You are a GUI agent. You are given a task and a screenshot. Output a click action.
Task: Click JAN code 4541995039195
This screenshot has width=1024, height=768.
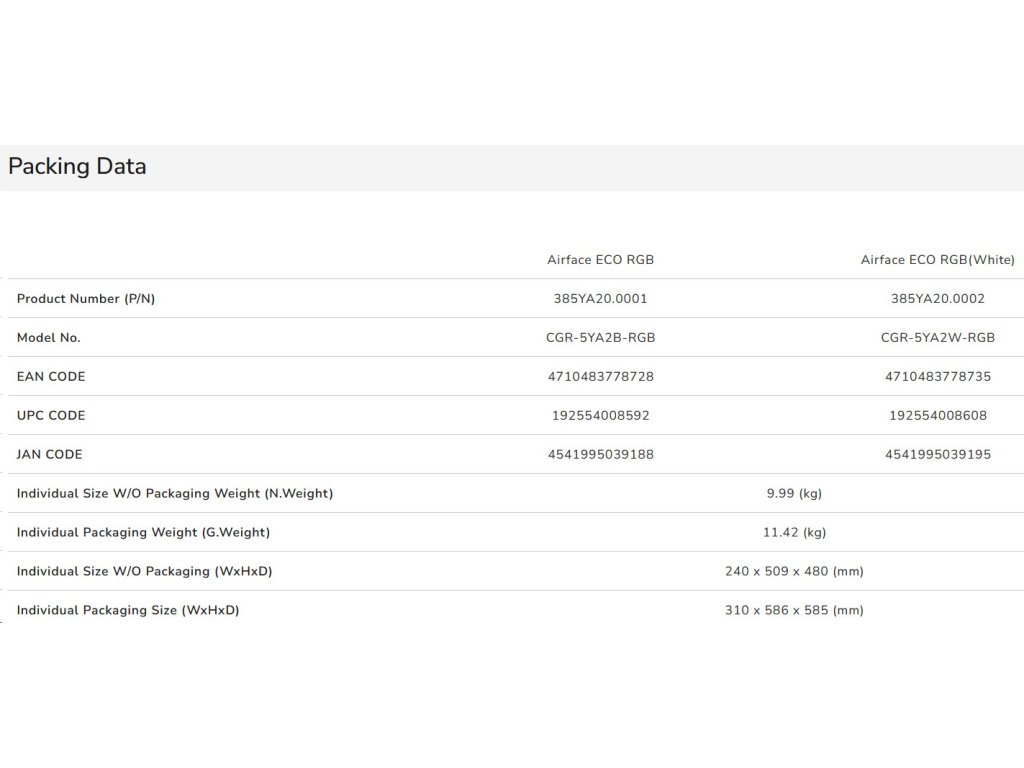(x=937, y=455)
